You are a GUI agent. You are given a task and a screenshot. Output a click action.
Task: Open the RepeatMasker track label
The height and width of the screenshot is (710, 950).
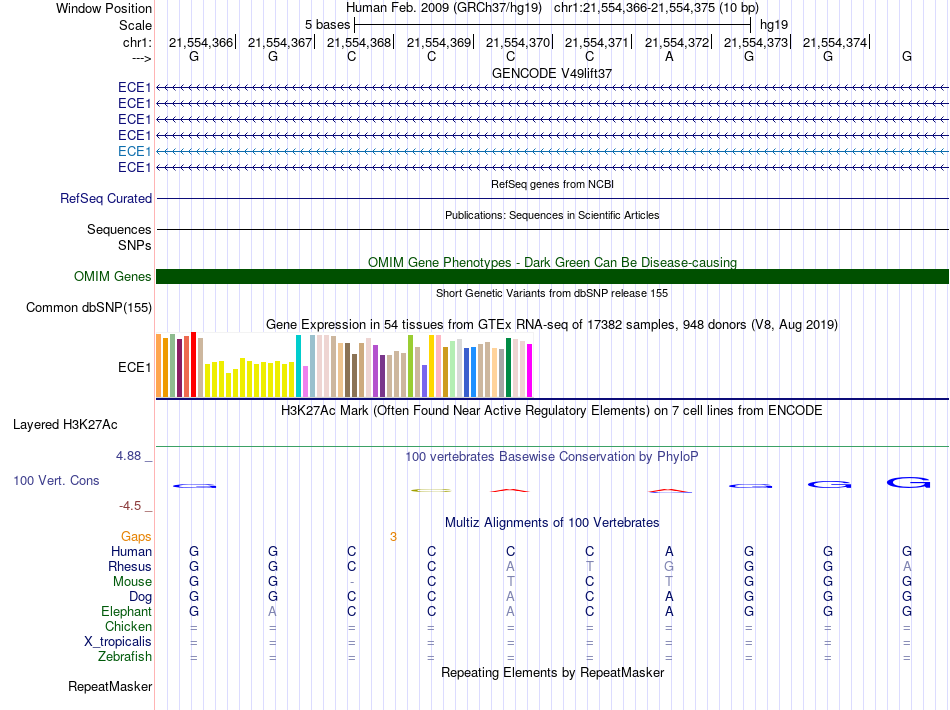pos(110,687)
